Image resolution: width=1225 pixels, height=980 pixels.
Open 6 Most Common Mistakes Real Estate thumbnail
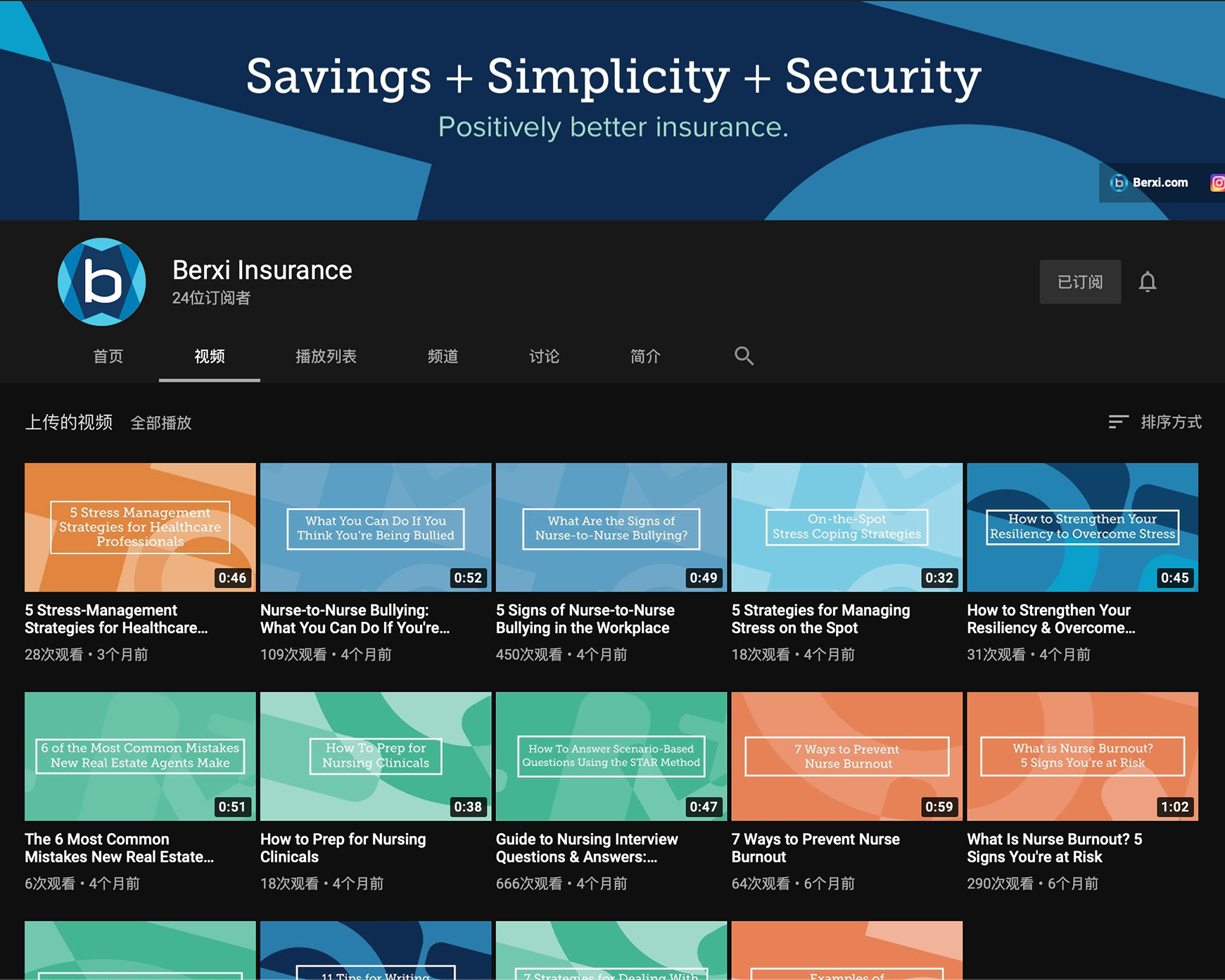tap(140, 756)
